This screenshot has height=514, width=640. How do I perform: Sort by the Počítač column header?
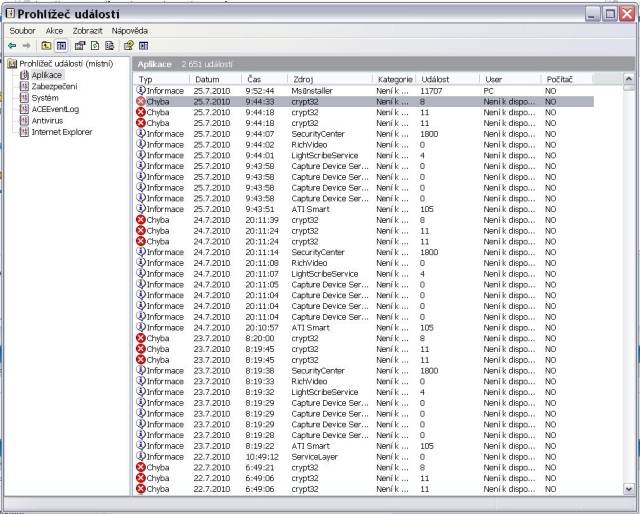coord(567,79)
